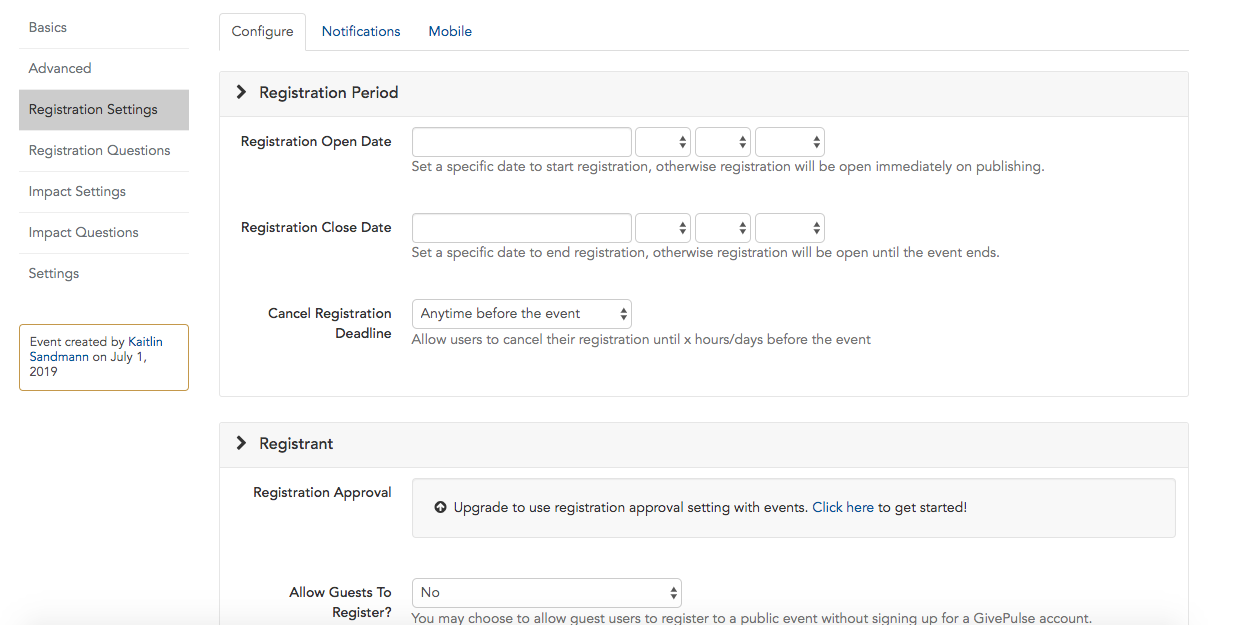1255x625 pixels.
Task: Open the Notifications tab
Action: (361, 31)
